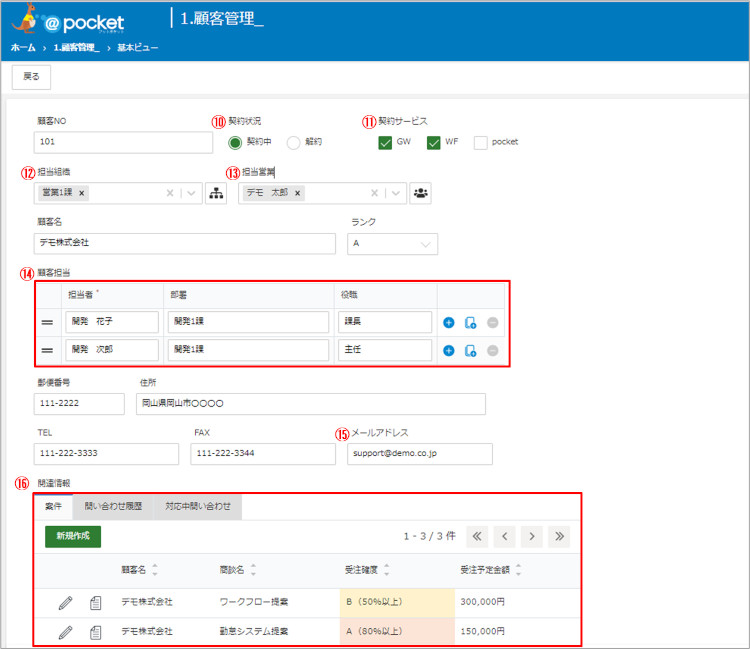Click the 150,000円 amount cell

tap(483, 632)
